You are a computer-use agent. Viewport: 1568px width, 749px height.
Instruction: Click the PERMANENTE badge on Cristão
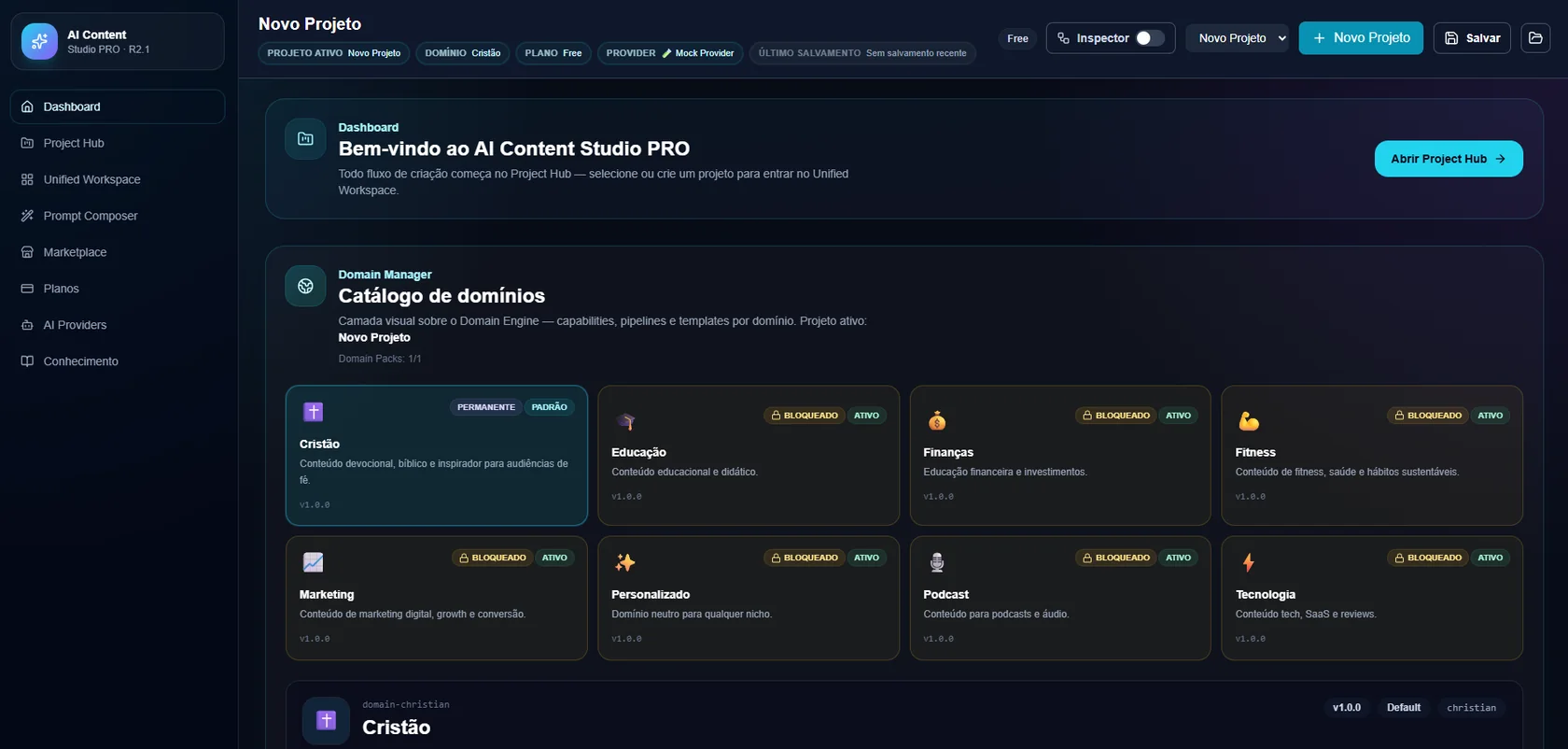click(486, 407)
